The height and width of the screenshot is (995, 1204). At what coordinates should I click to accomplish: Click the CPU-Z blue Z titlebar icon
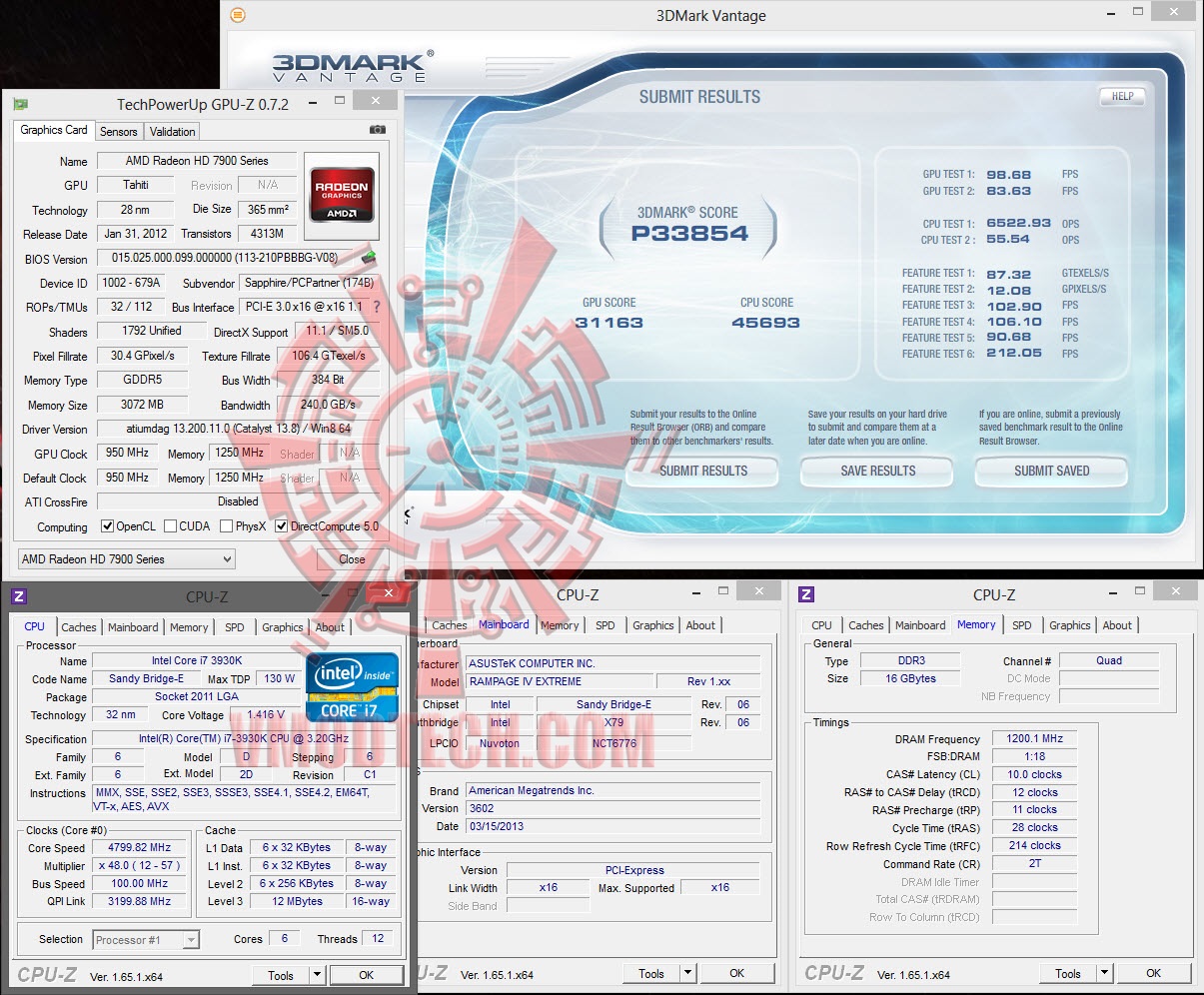(x=19, y=596)
